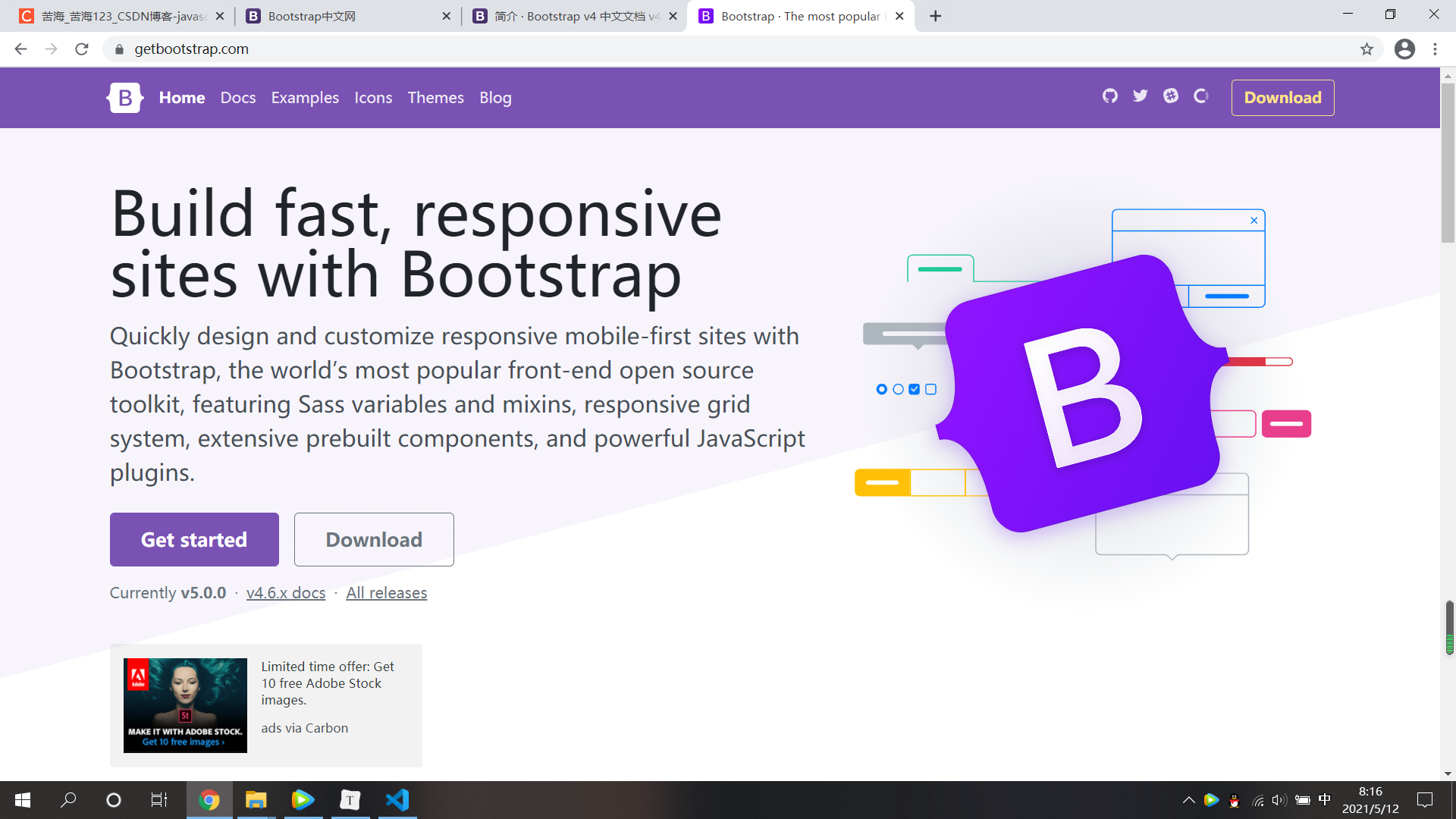
Task: Click the Twitter bird icon in navbar
Action: [1140, 96]
